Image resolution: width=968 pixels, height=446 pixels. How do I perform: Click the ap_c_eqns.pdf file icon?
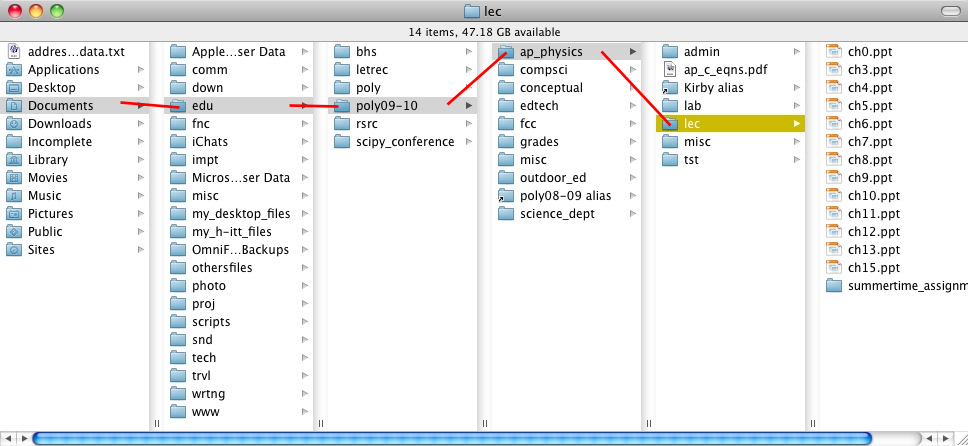670,70
